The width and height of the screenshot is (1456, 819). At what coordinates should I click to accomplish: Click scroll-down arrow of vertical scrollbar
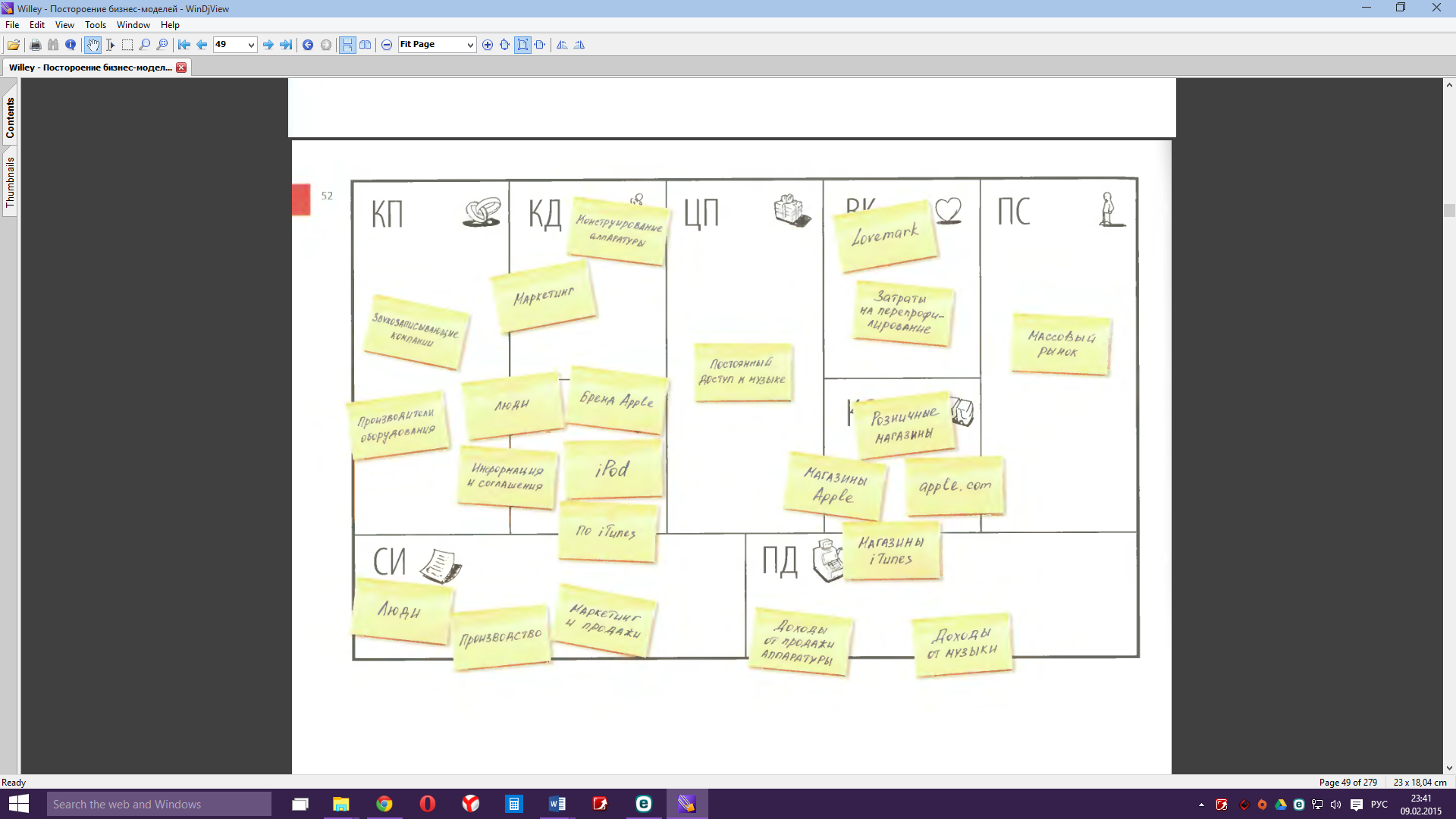pos(1449,767)
